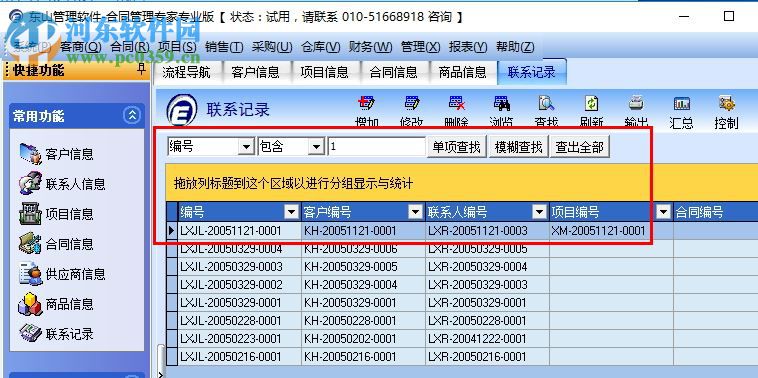Click the search value input field
This screenshot has width=758, height=378.
tap(376, 146)
